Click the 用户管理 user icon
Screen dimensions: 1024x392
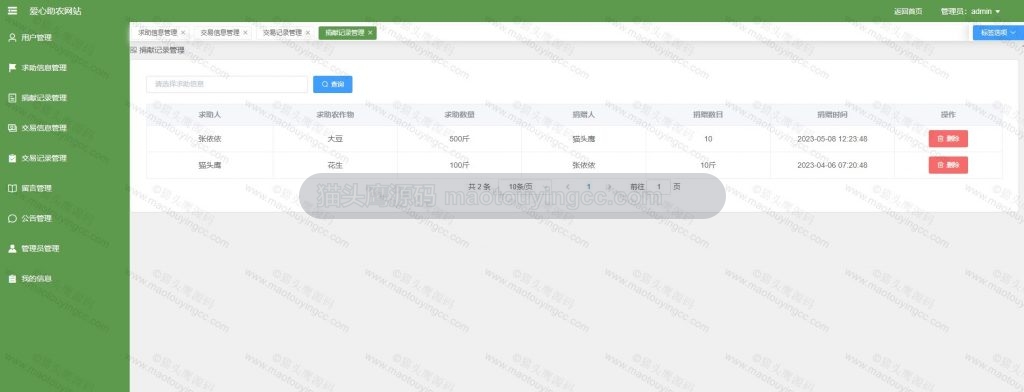12,38
